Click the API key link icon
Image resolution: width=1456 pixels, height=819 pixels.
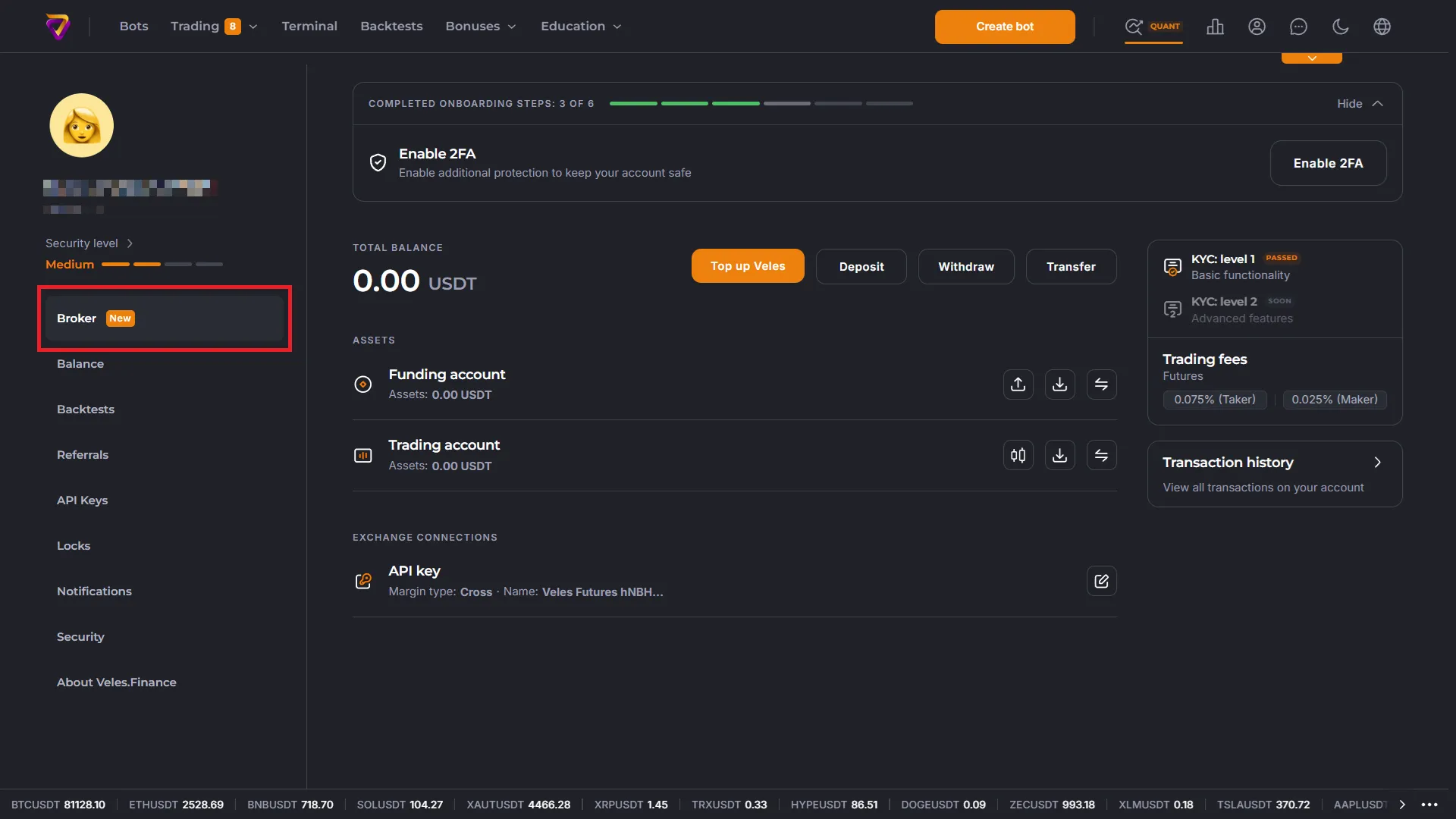coord(363,581)
